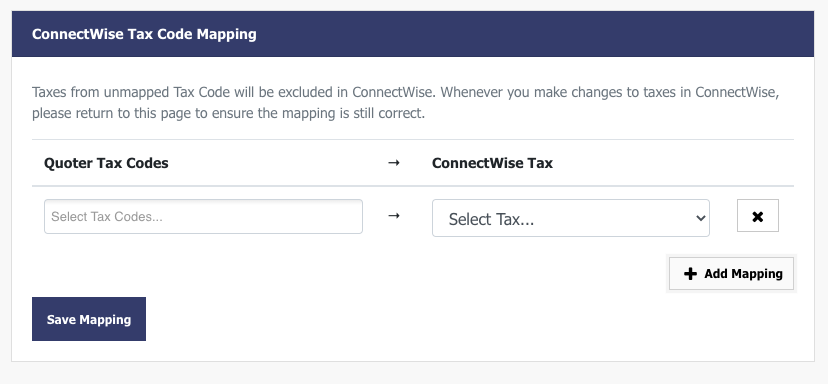Click the Save Mapping button text
The width and height of the screenshot is (828, 384).
point(89,320)
